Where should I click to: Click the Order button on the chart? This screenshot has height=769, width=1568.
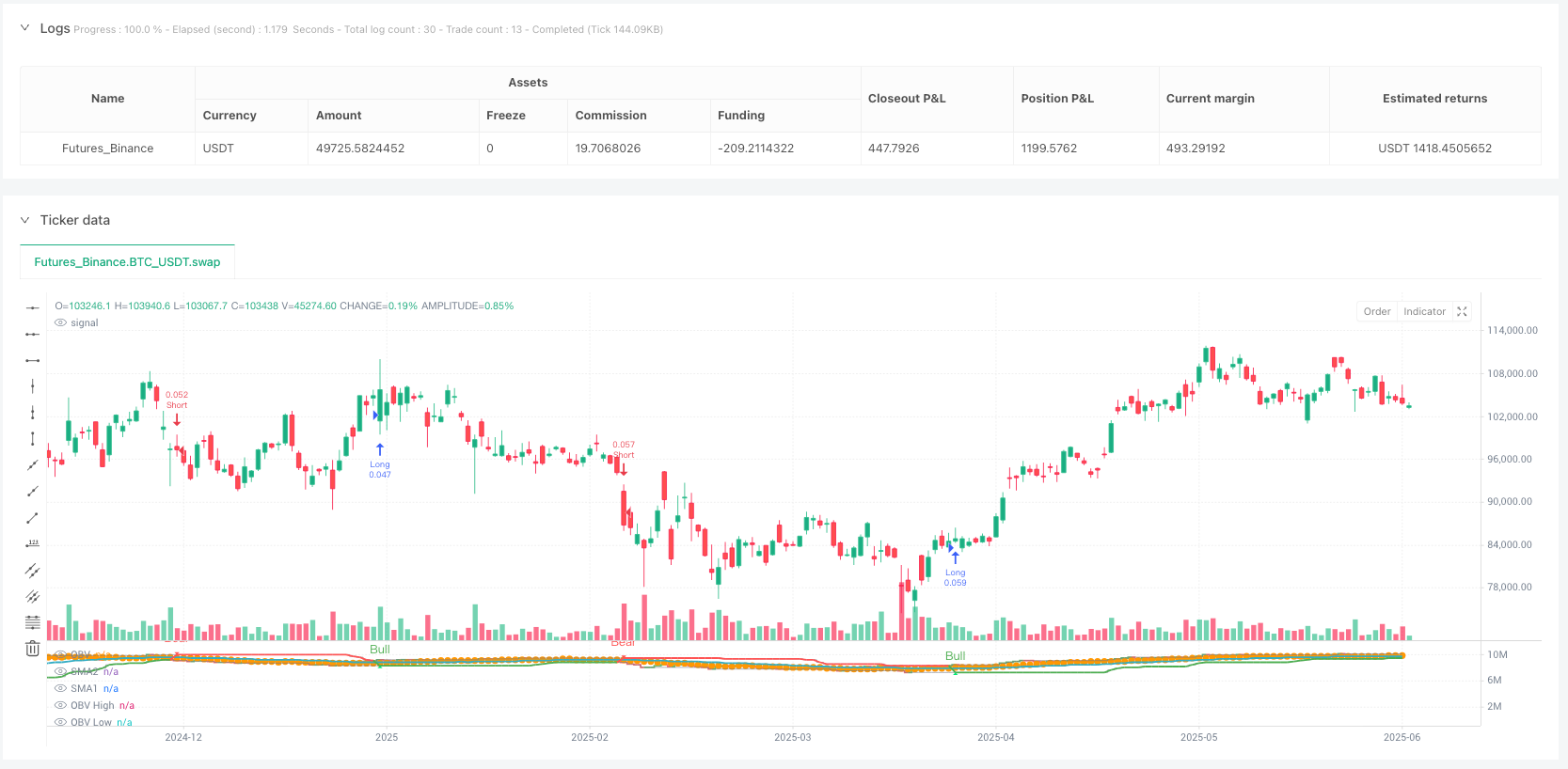[1376, 311]
